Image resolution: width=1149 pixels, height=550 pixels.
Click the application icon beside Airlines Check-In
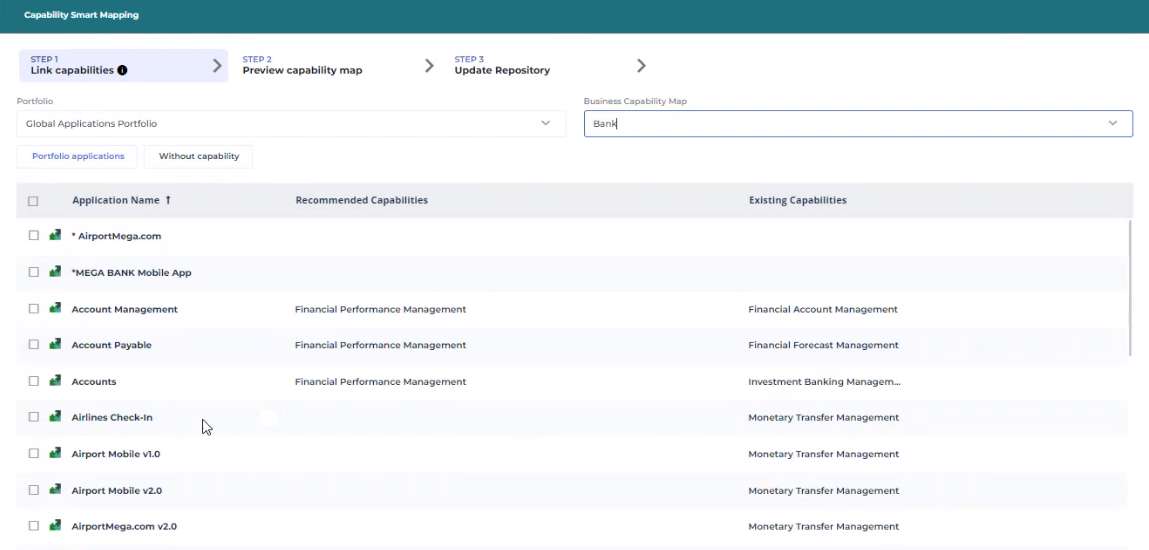55,417
